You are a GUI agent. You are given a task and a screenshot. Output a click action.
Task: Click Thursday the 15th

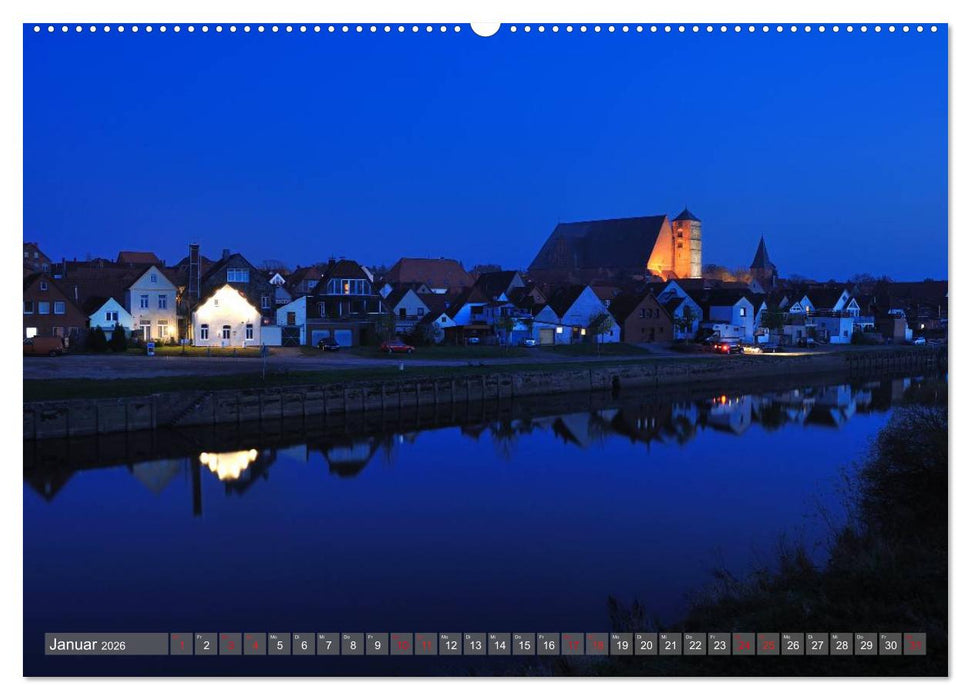[x=524, y=645]
